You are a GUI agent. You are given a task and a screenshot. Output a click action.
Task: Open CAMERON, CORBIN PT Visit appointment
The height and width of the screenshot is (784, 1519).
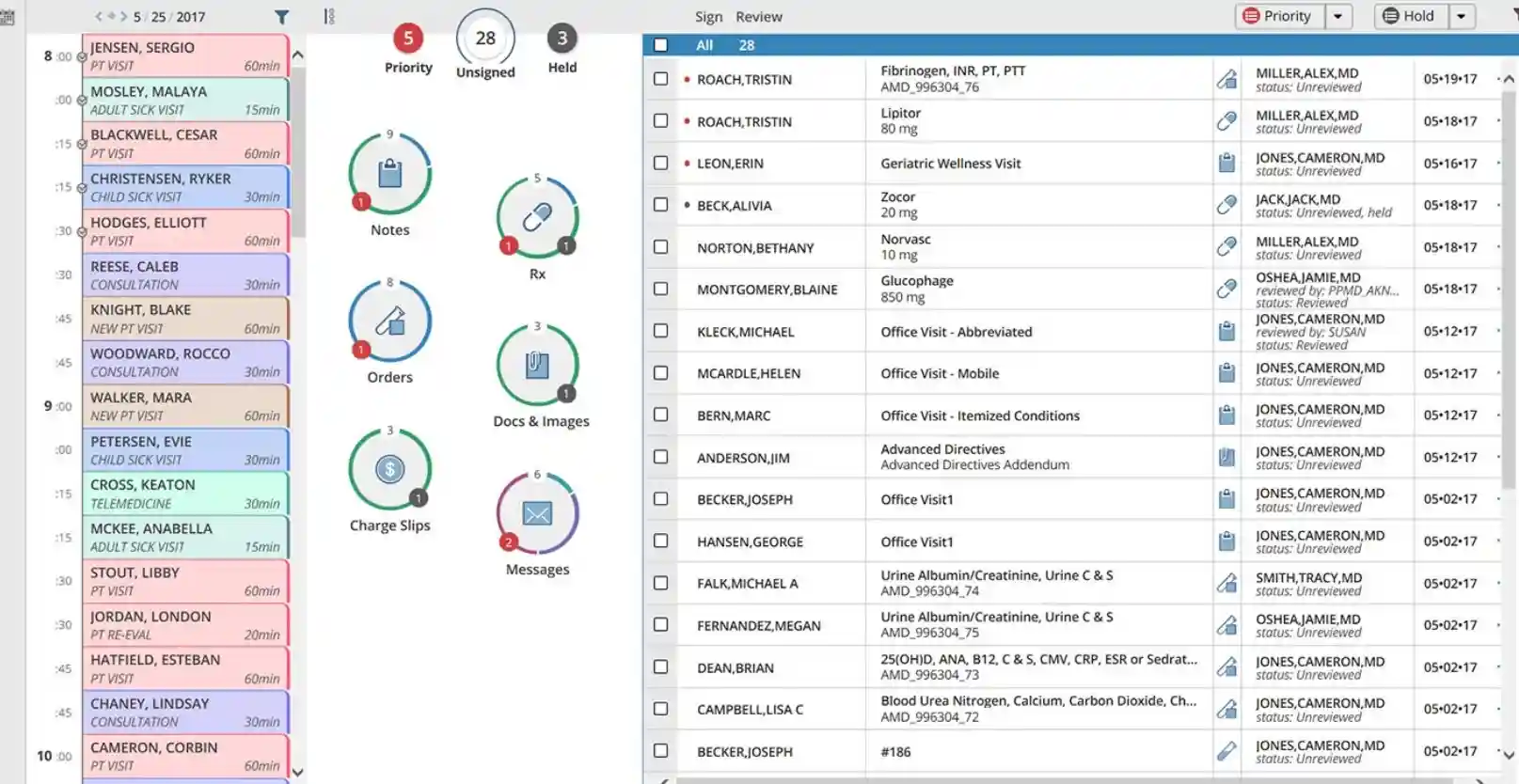(x=185, y=756)
